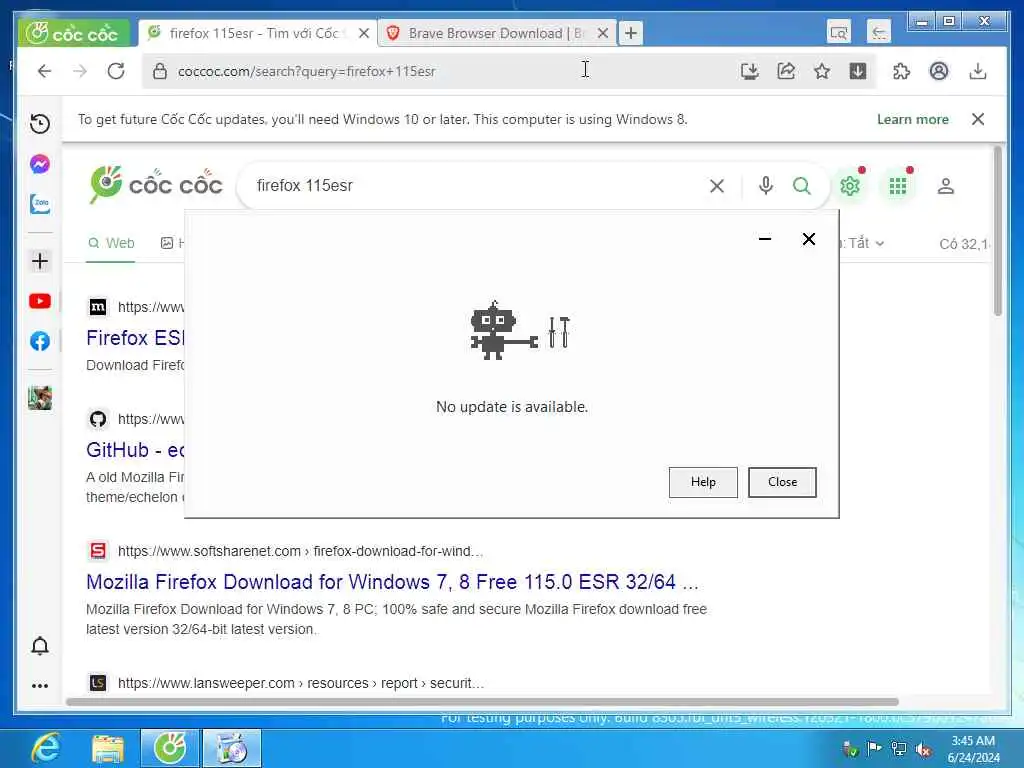The image size is (1024, 768).
Task: Dismiss the Windows 10 update notice
Action: (978, 120)
